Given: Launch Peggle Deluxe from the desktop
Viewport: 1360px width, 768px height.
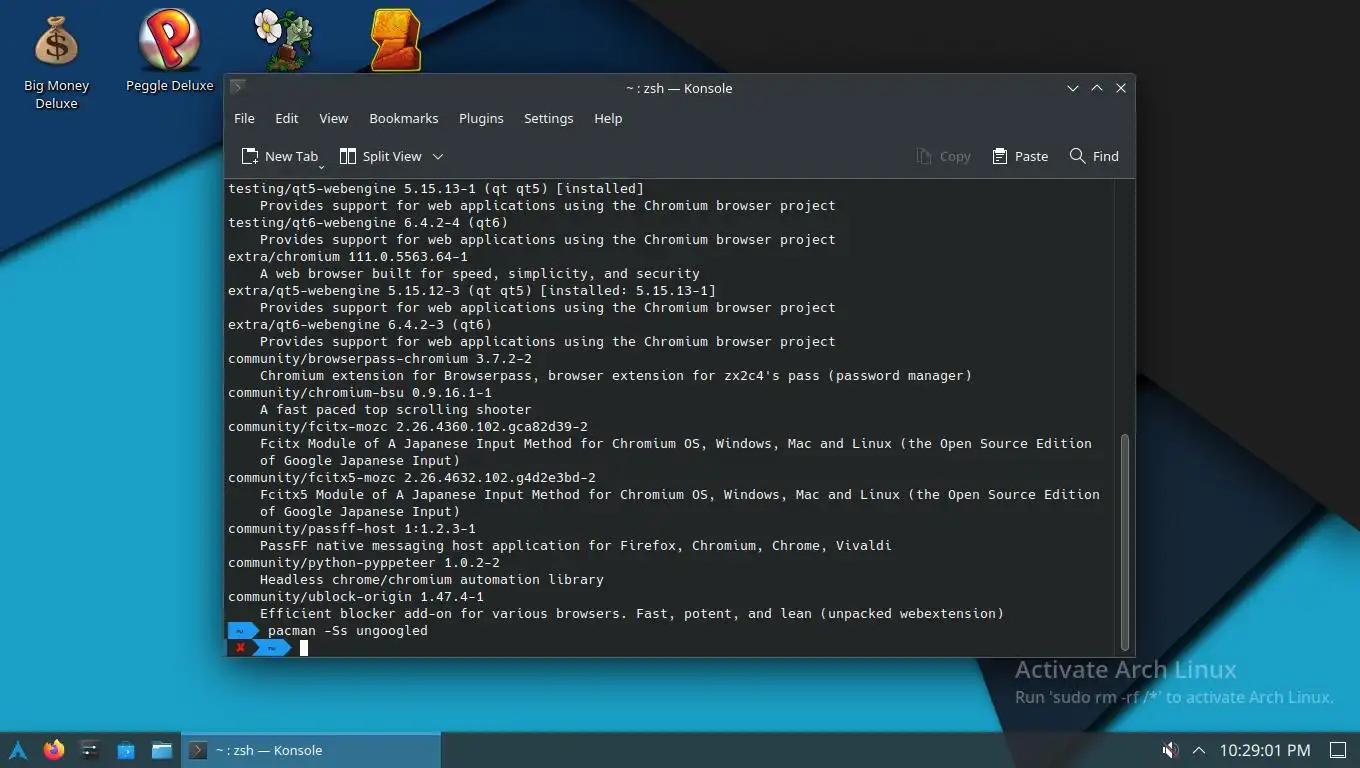Looking at the screenshot, I should pos(169,52).
